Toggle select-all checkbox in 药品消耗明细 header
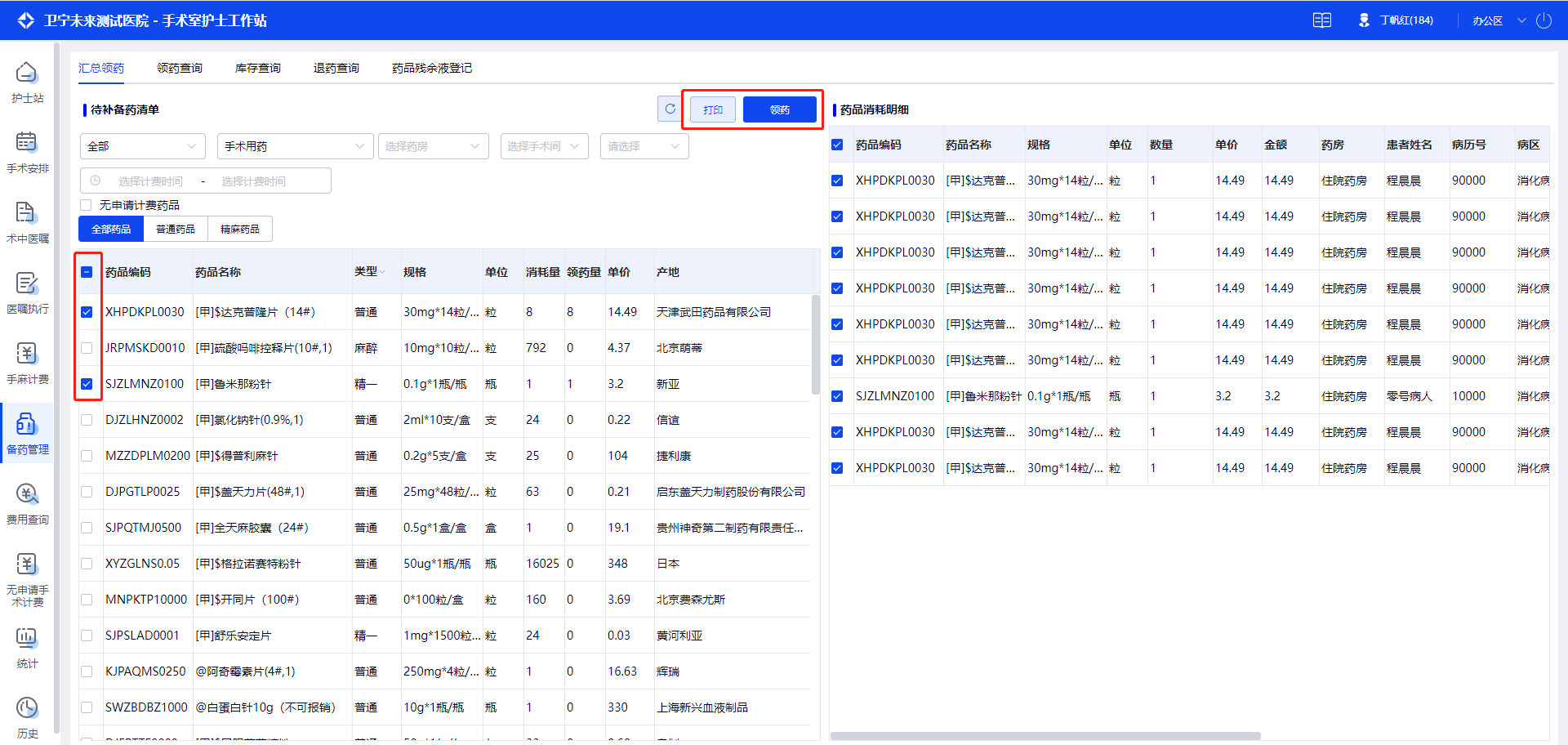The height and width of the screenshot is (745, 1568). [x=837, y=145]
